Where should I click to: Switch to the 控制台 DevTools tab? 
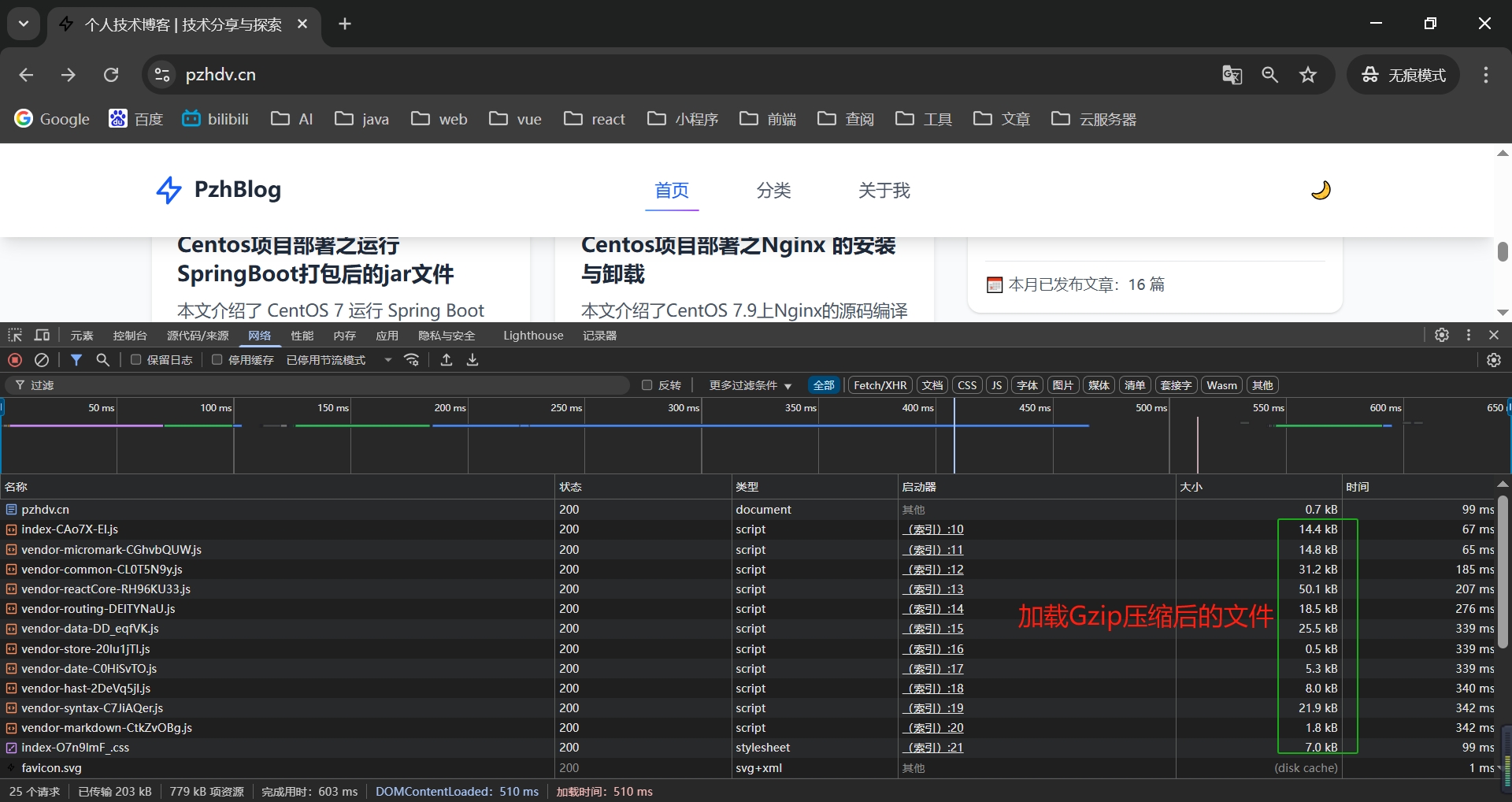(x=130, y=336)
